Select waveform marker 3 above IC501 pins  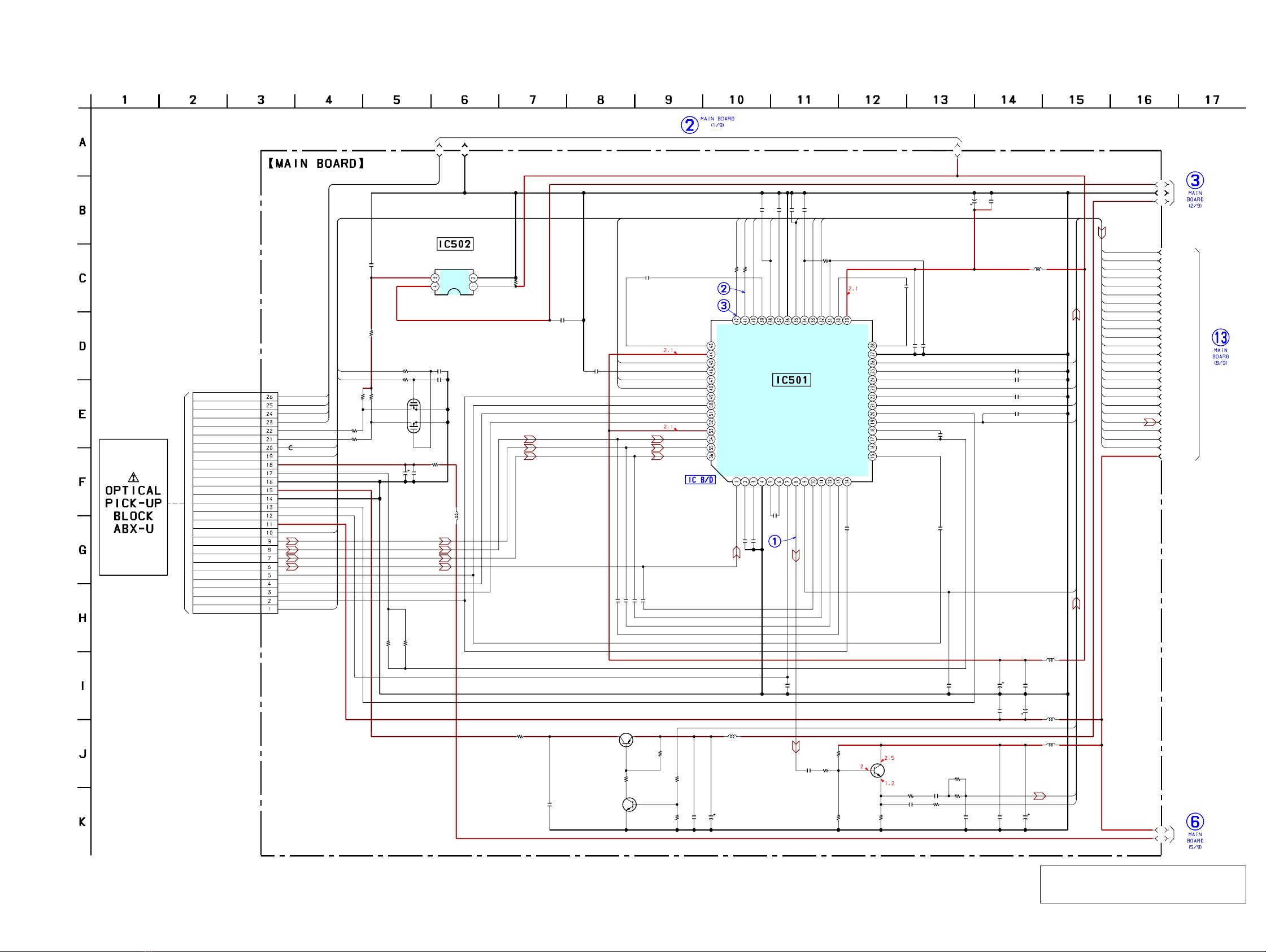(x=724, y=305)
